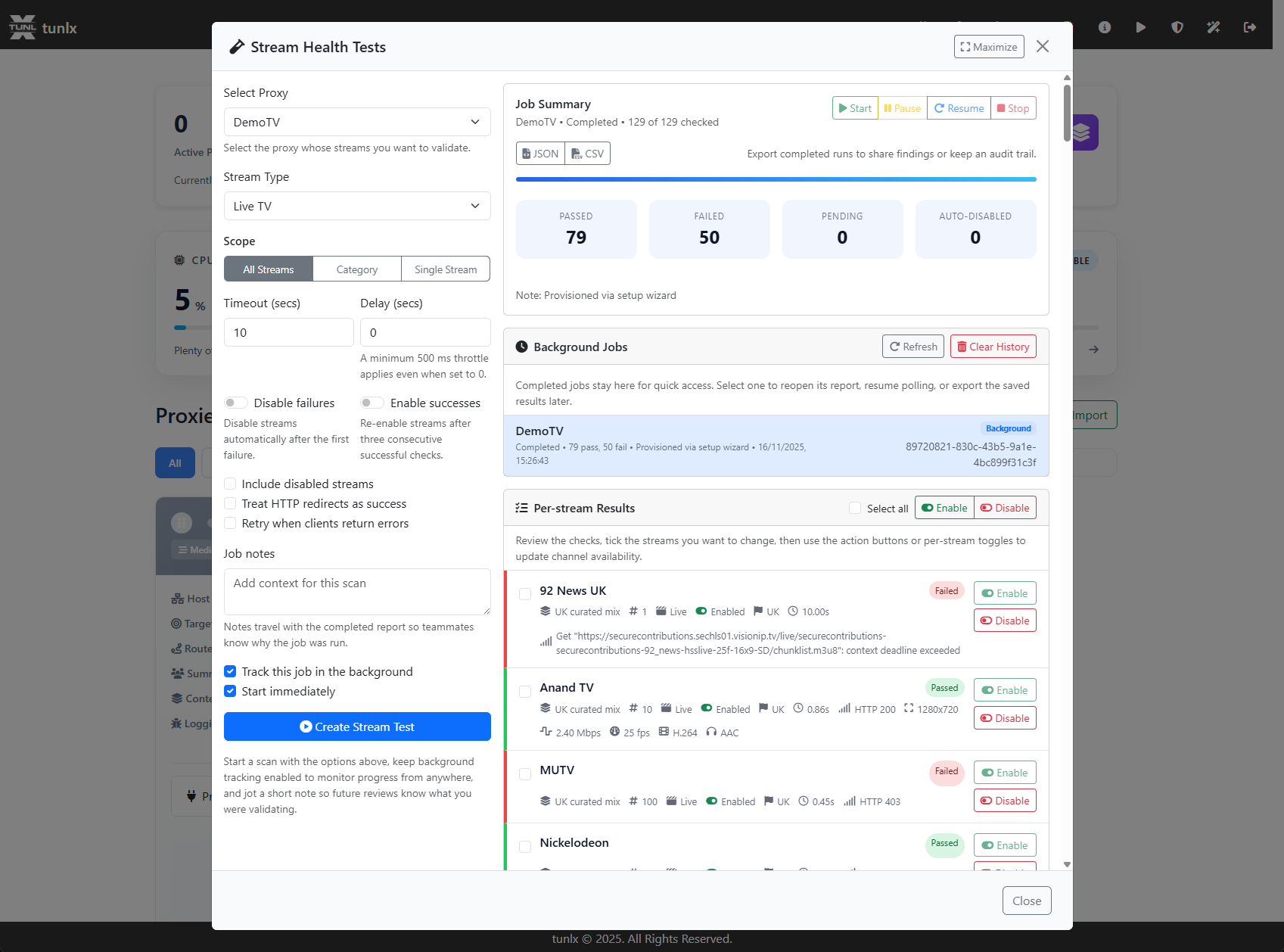This screenshot has width=1284, height=952.
Task: Stop the running job
Action: pos(1012,108)
